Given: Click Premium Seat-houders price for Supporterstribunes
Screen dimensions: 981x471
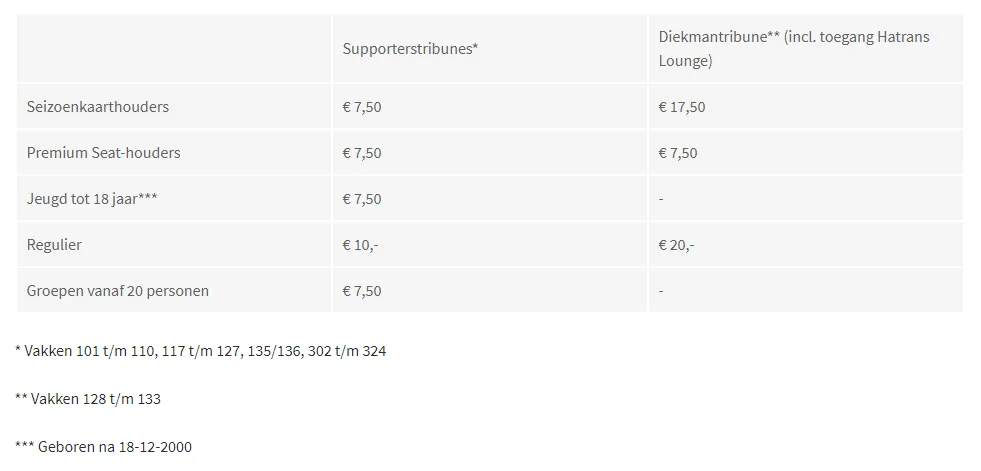Looking at the screenshot, I should coord(362,153).
